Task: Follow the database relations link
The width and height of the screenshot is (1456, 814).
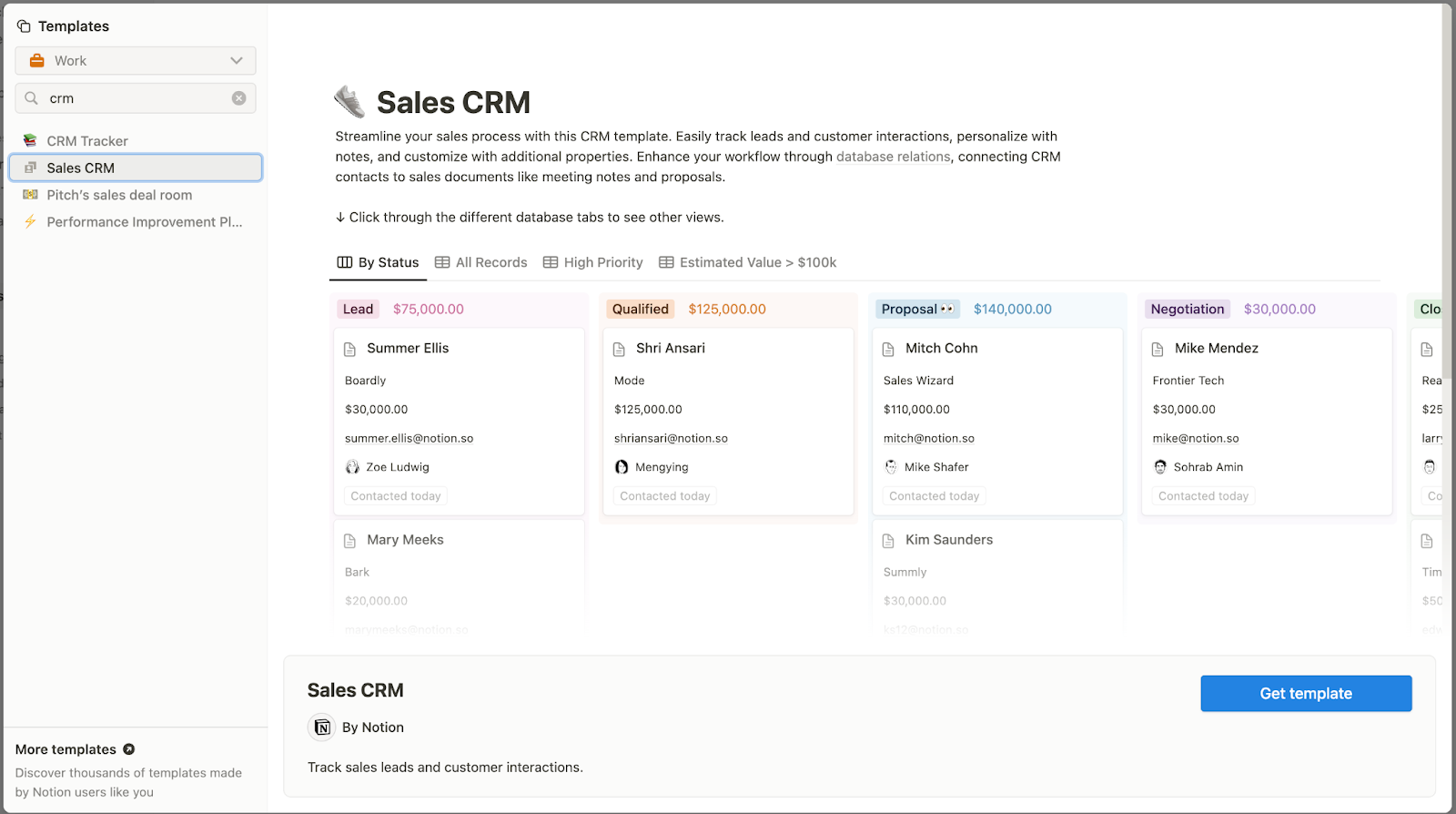Action: 893,157
